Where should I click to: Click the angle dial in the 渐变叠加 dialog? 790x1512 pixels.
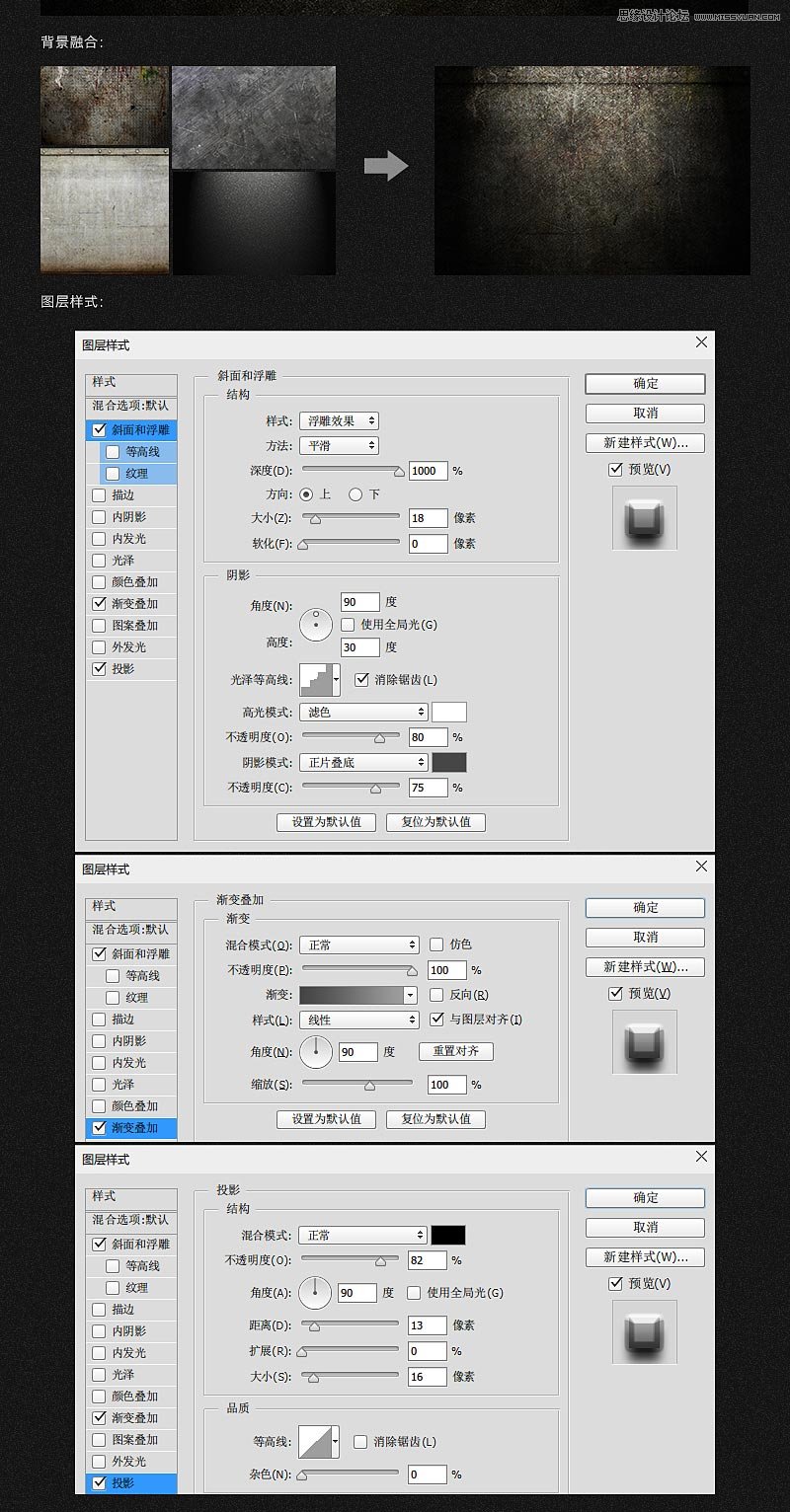point(316,1051)
